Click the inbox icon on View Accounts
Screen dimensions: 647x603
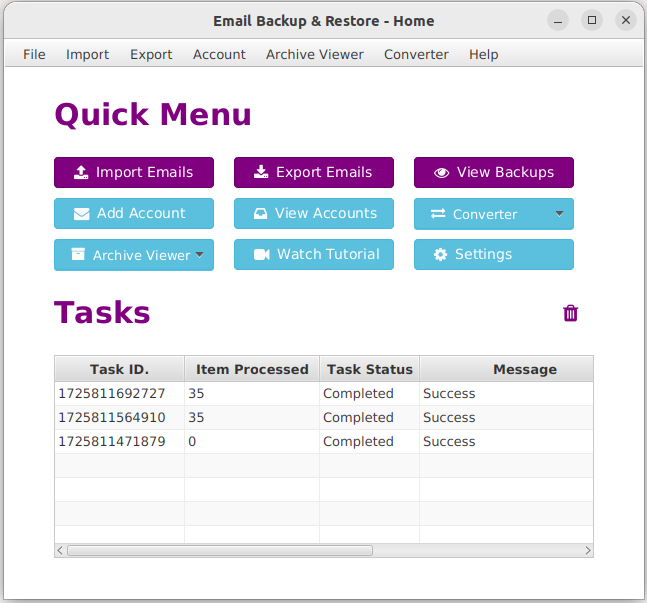click(x=260, y=213)
